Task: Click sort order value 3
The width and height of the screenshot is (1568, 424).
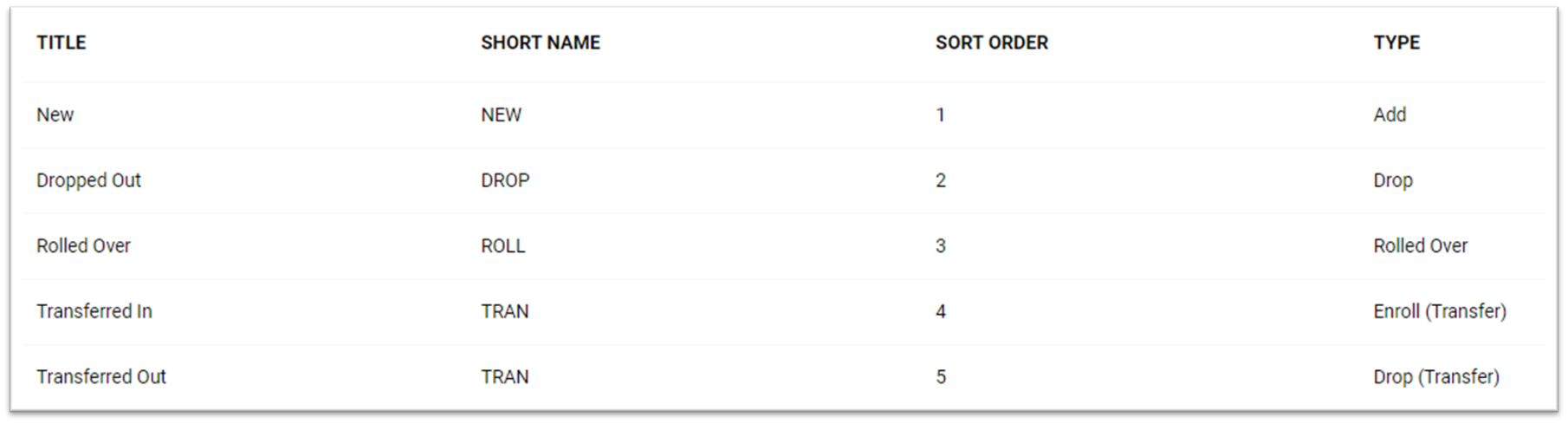Action: coord(941,245)
